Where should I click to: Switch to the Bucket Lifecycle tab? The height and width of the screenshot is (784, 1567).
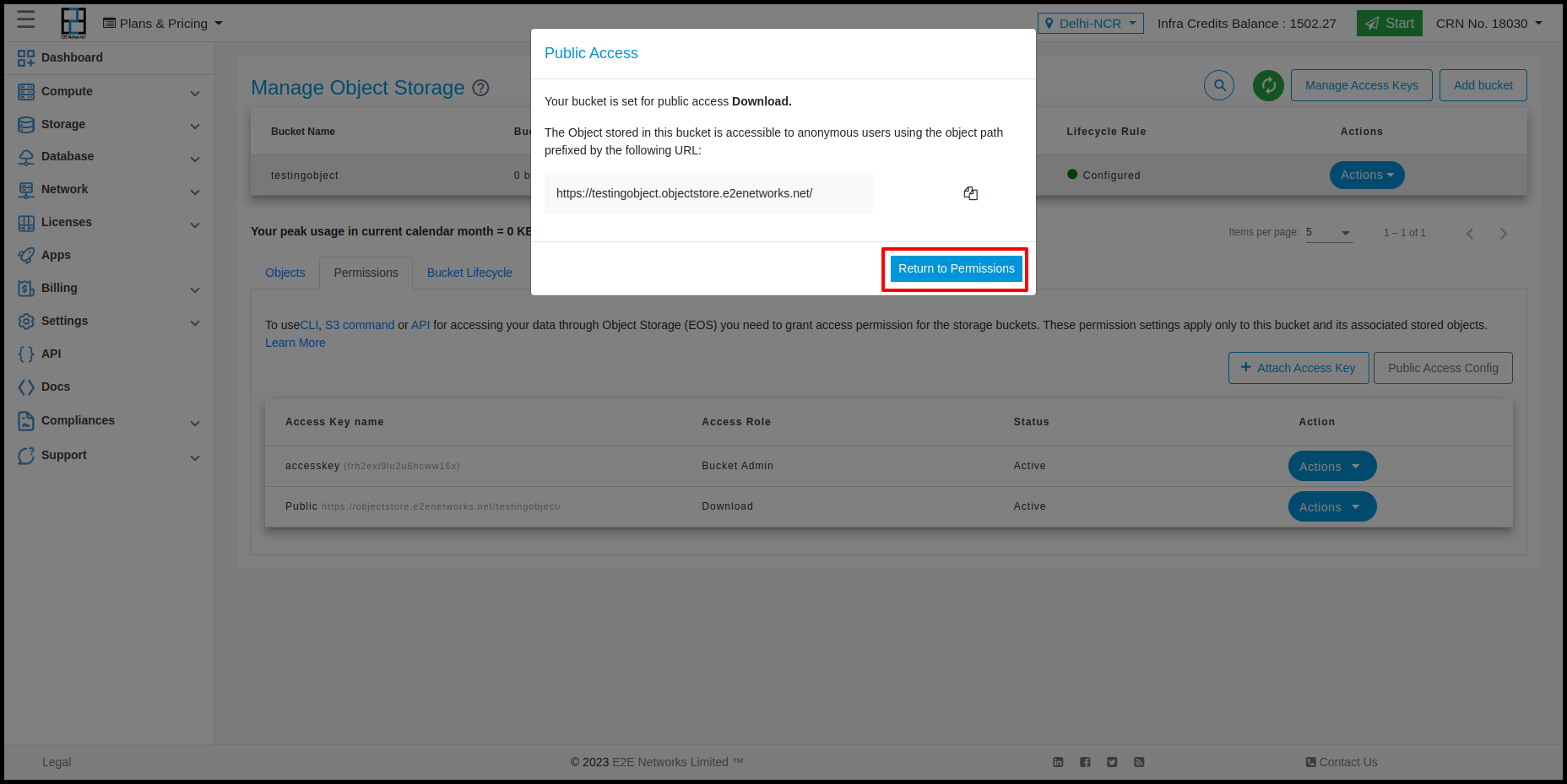469,273
